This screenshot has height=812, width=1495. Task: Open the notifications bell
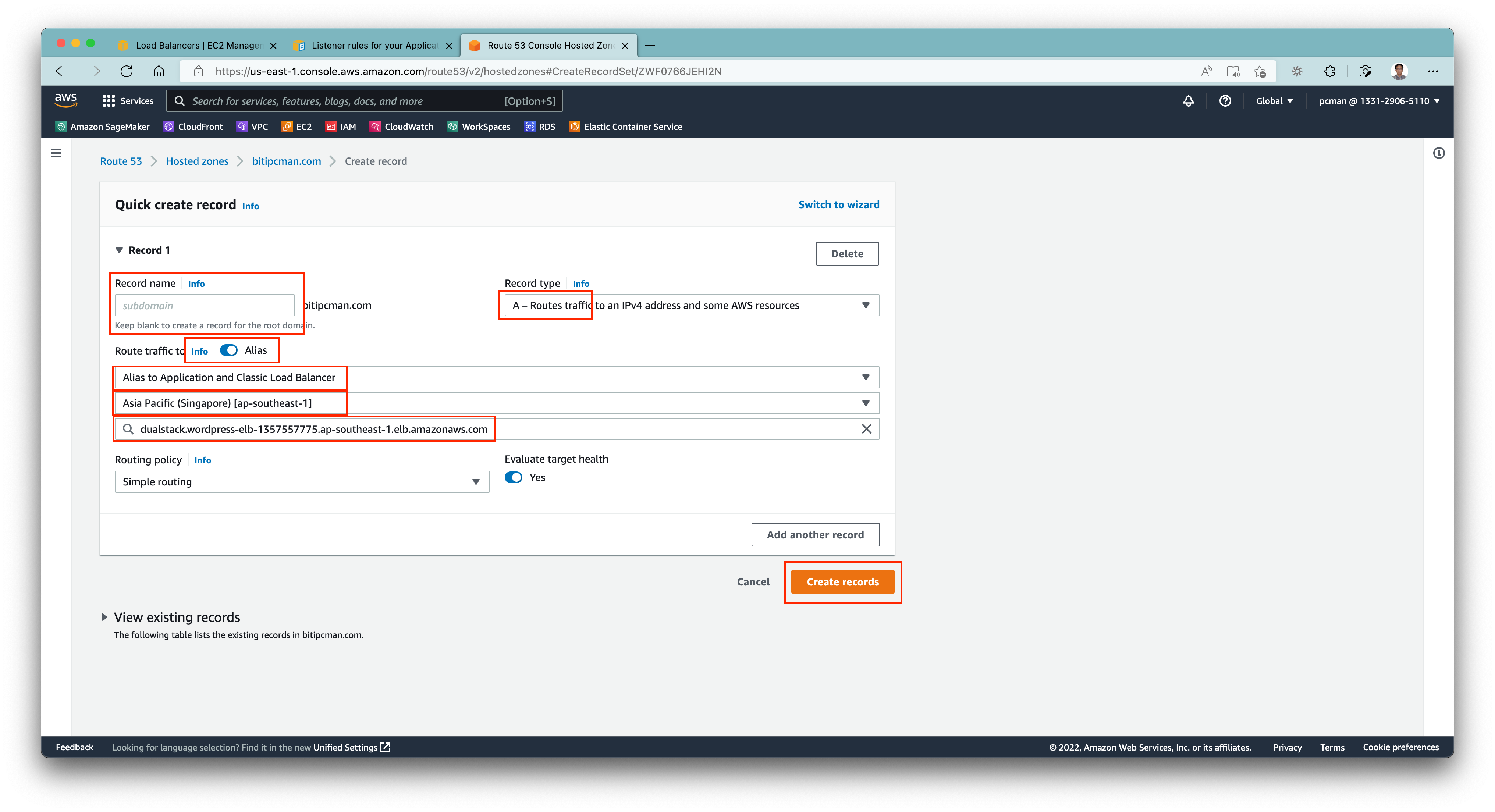(1188, 101)
